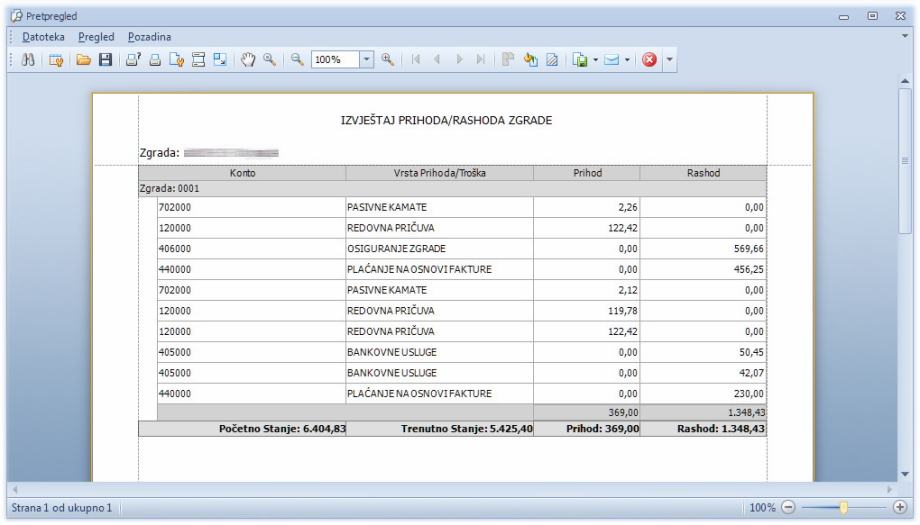920x525 pixels.
Task: Expand the Send via E-Mail dropdown arrow
Action: [x=628, y=59]
